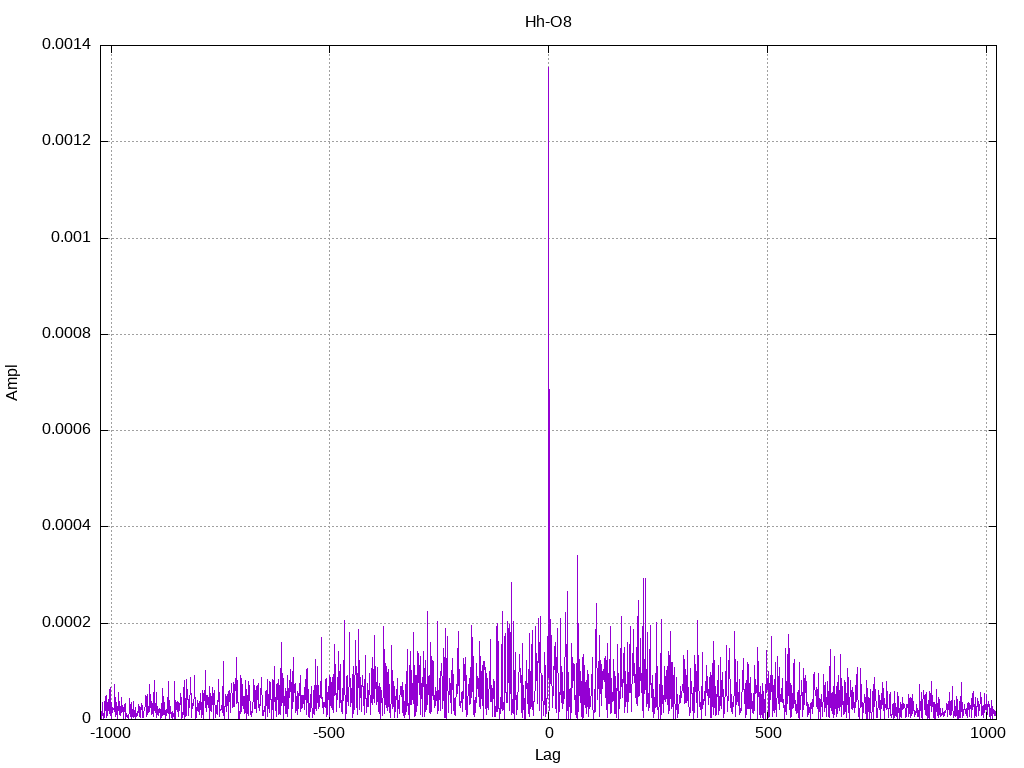Click the 0 tick label on x-axis

coord(548,733)
